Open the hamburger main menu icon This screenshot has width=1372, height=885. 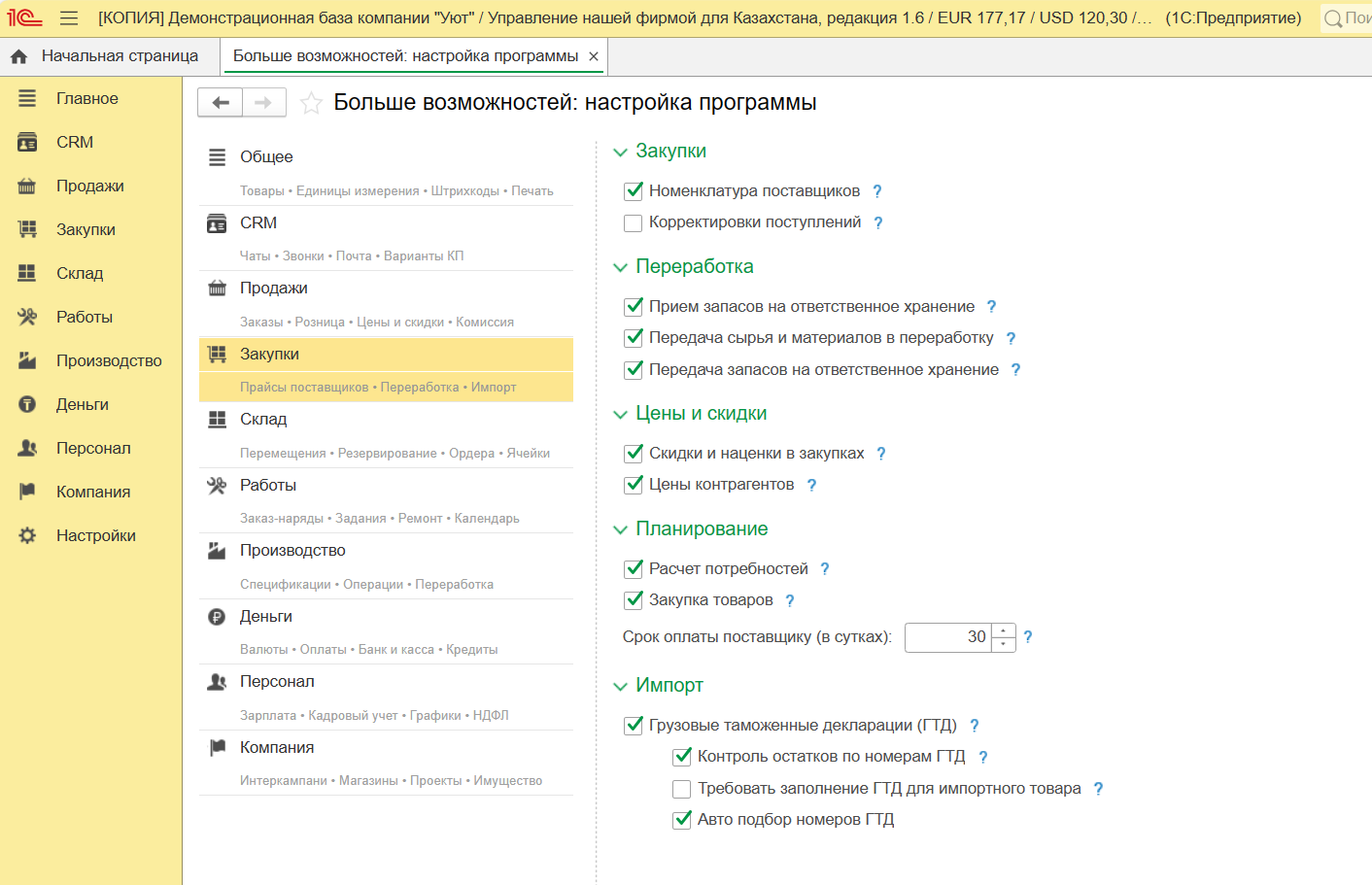coord(69,18)
